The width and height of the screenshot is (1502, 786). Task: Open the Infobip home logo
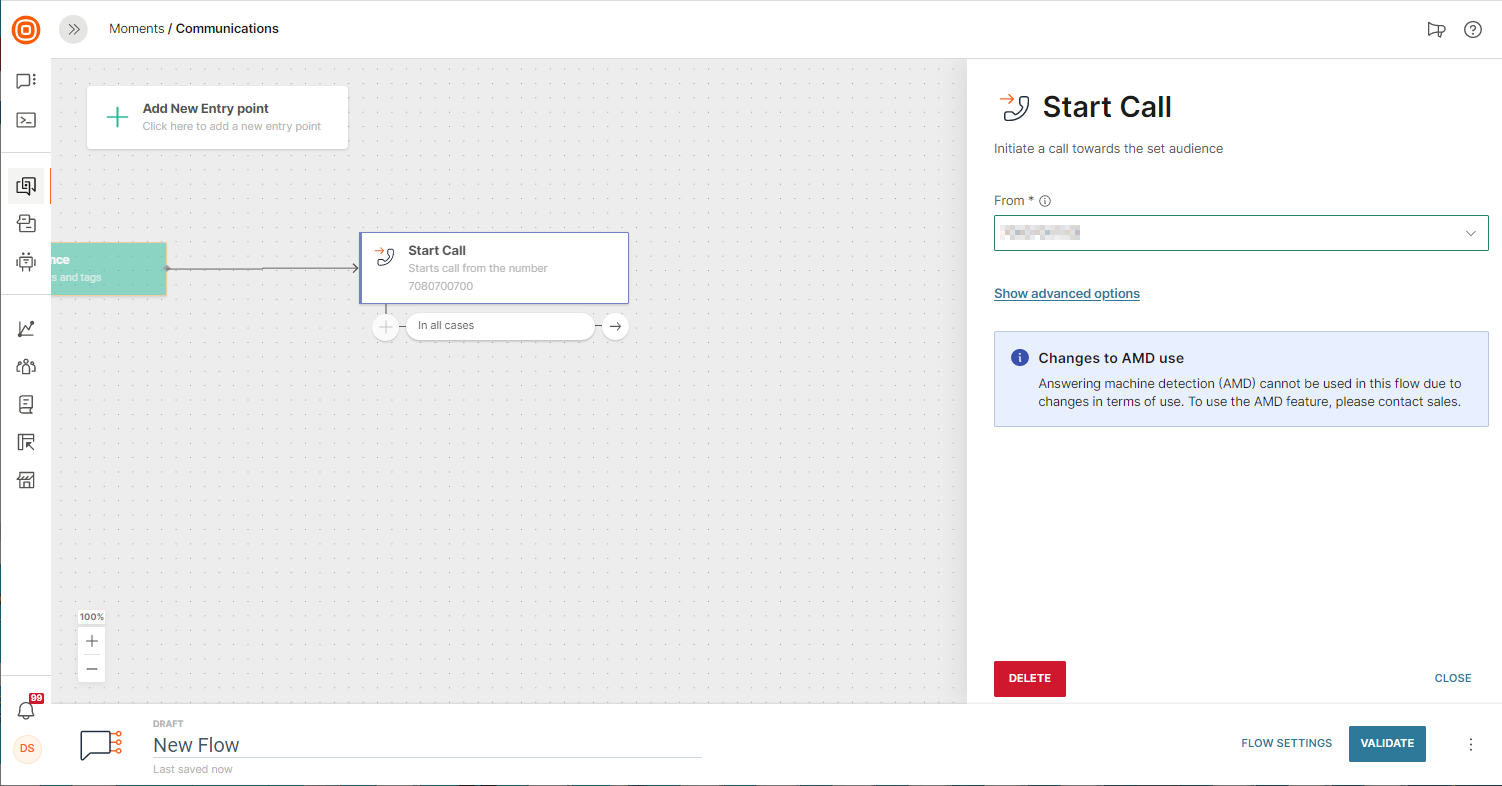(x=26, y=30)
